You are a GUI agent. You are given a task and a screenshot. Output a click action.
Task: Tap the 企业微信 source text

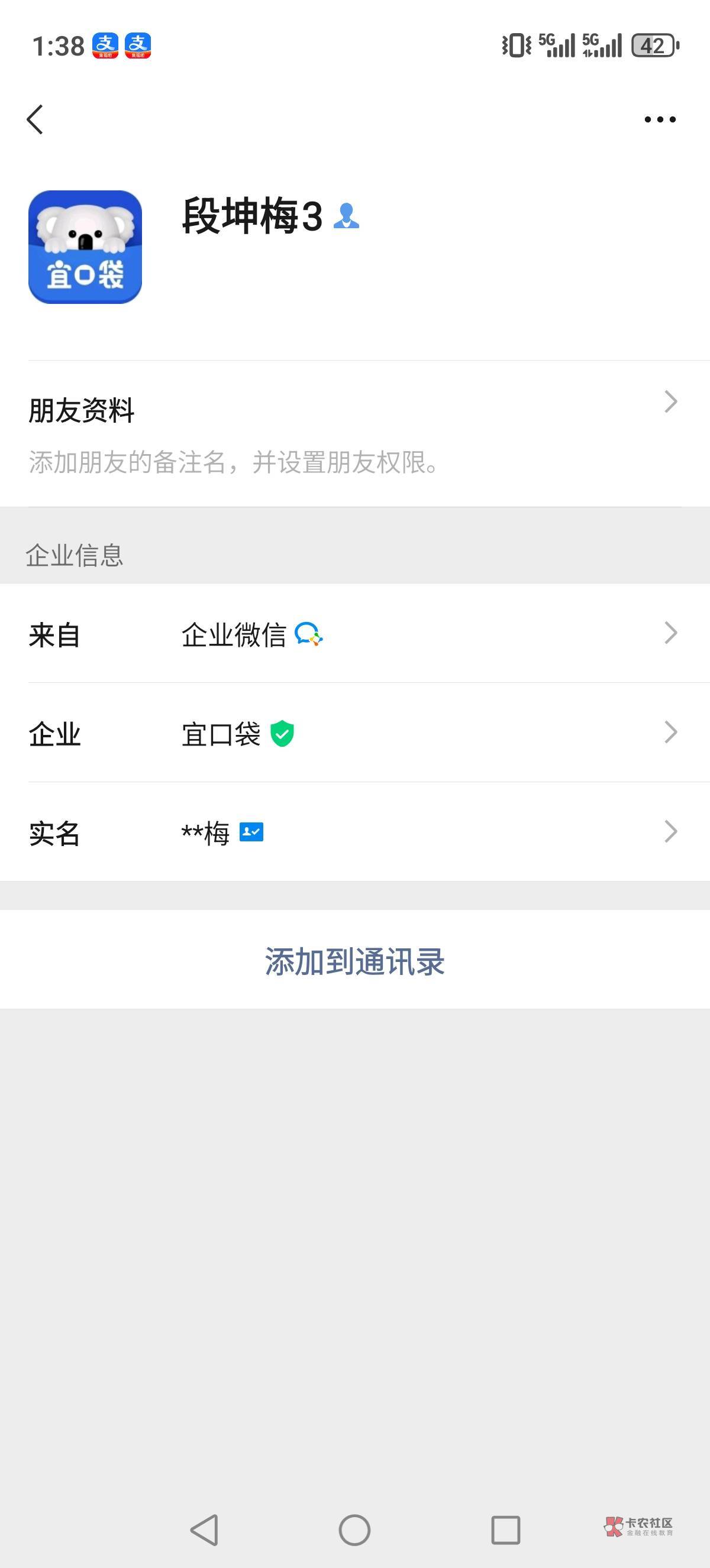pos(234,635)
